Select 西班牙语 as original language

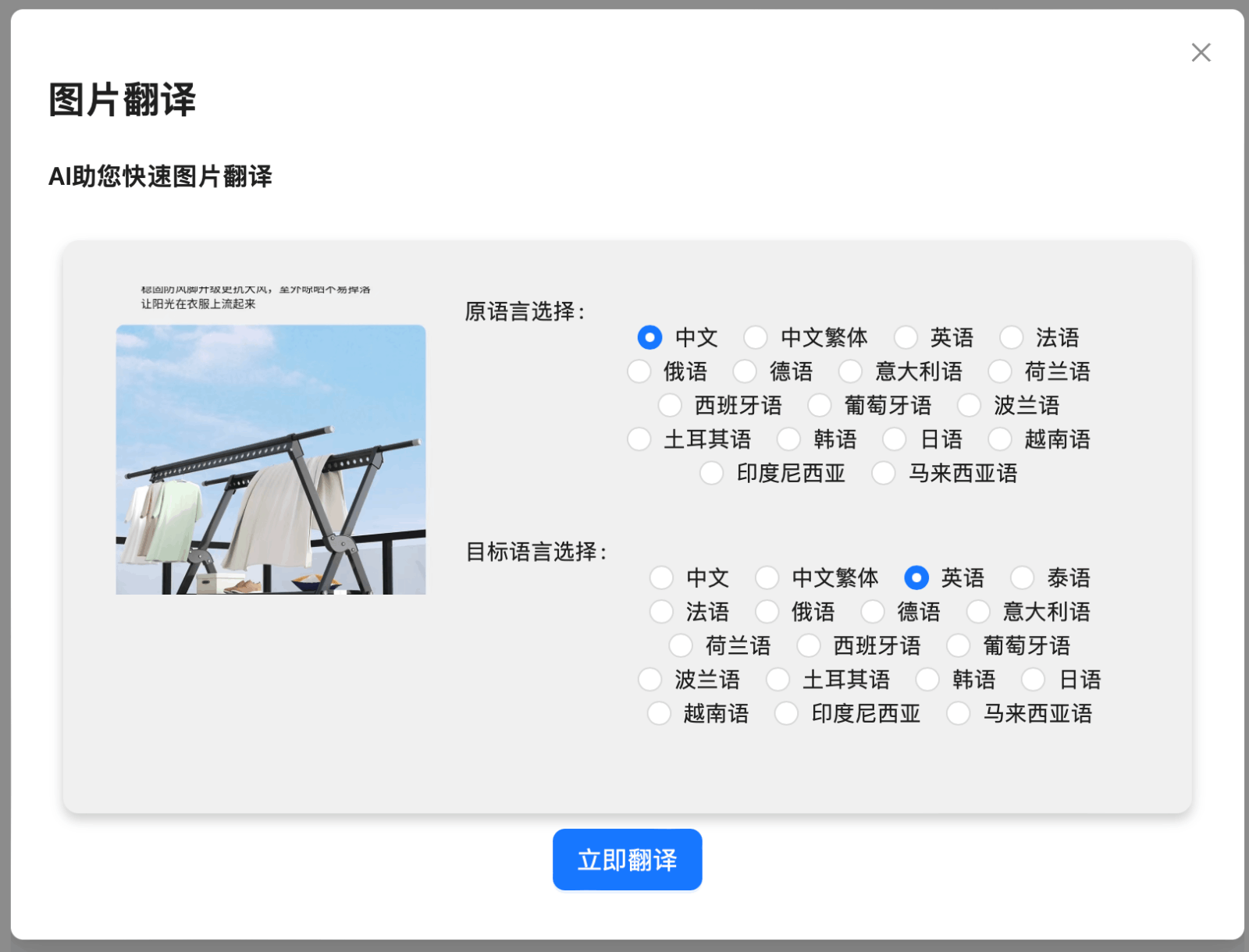pyautogui.click(x=670, y=405)
